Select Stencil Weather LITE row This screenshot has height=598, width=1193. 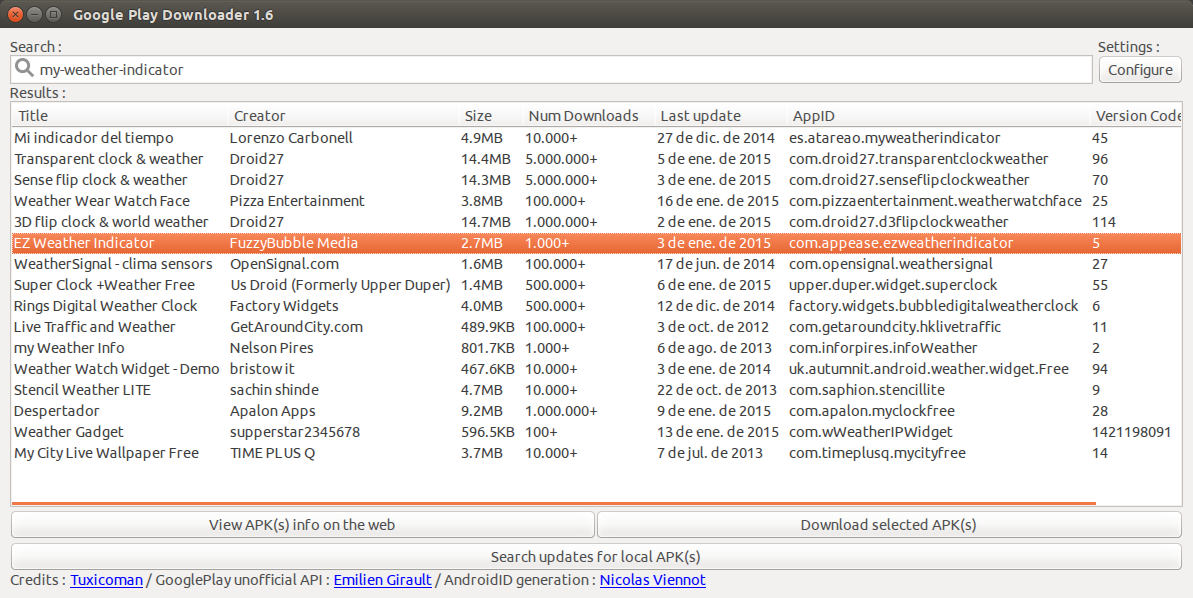pyautogui.click(x=596, y=390)
